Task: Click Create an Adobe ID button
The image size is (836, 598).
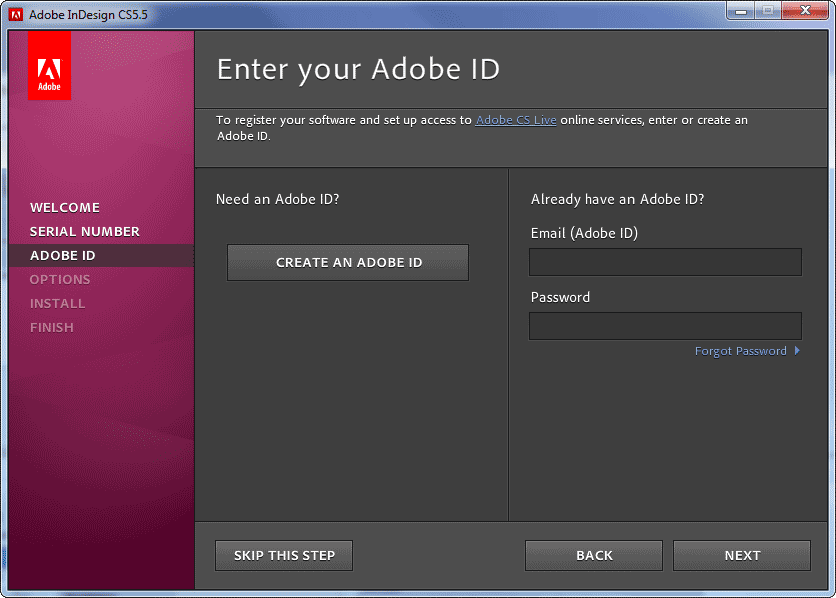Action: (x=348, y=262)
